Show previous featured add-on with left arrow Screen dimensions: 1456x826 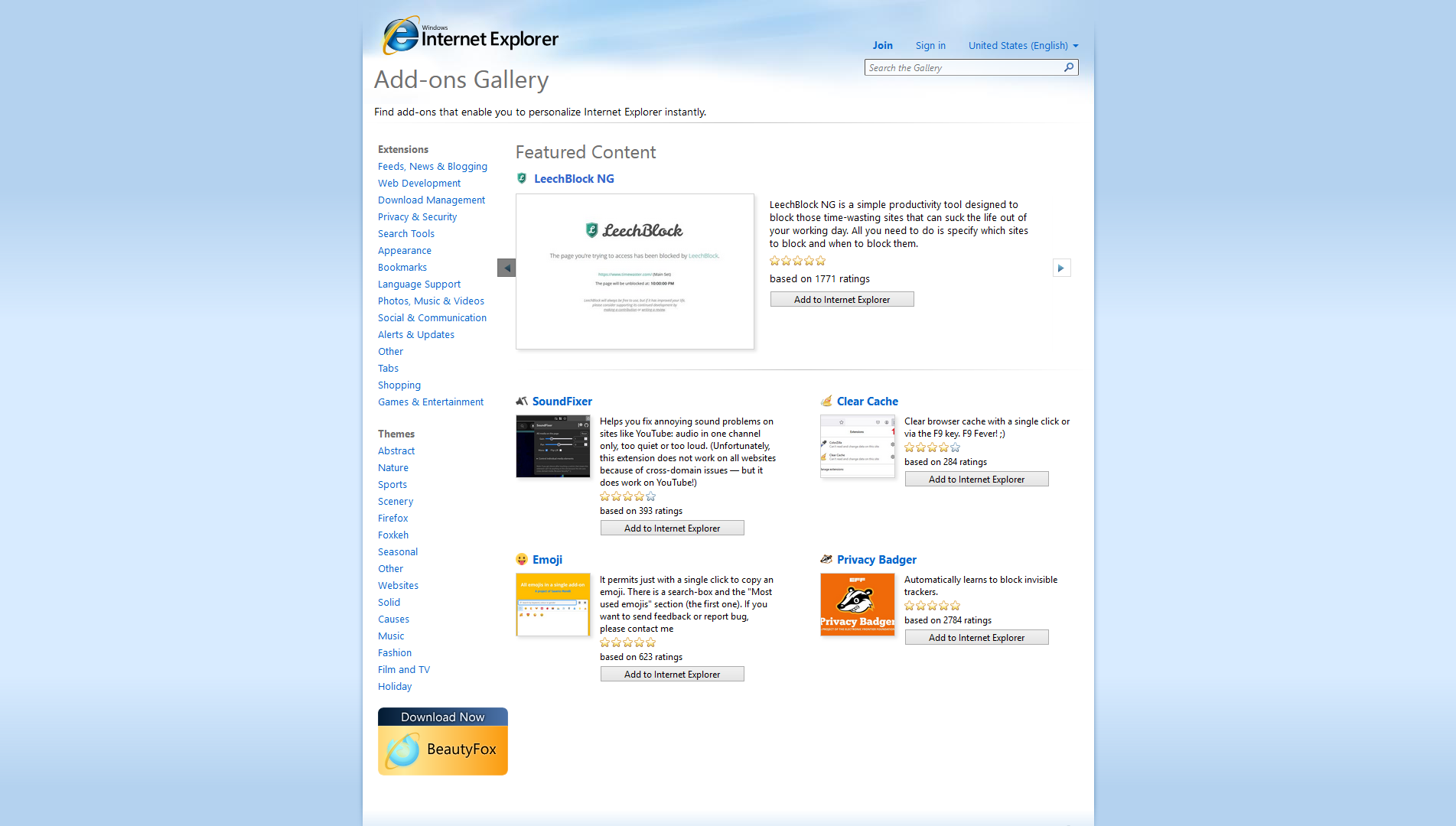pos(507,268)
